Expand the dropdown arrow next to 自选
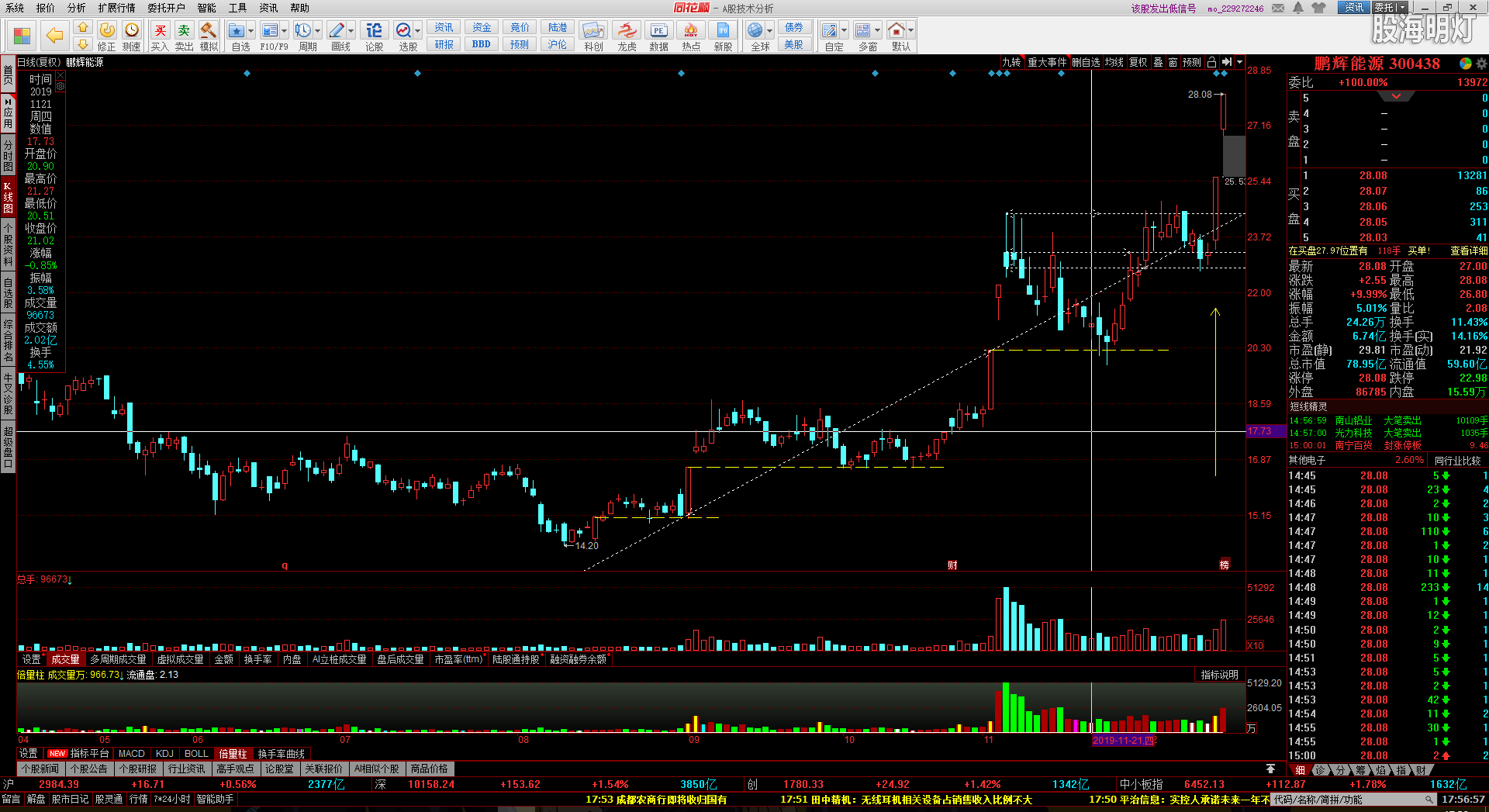The image size is (1489, 812). click(x=251, y=31)
